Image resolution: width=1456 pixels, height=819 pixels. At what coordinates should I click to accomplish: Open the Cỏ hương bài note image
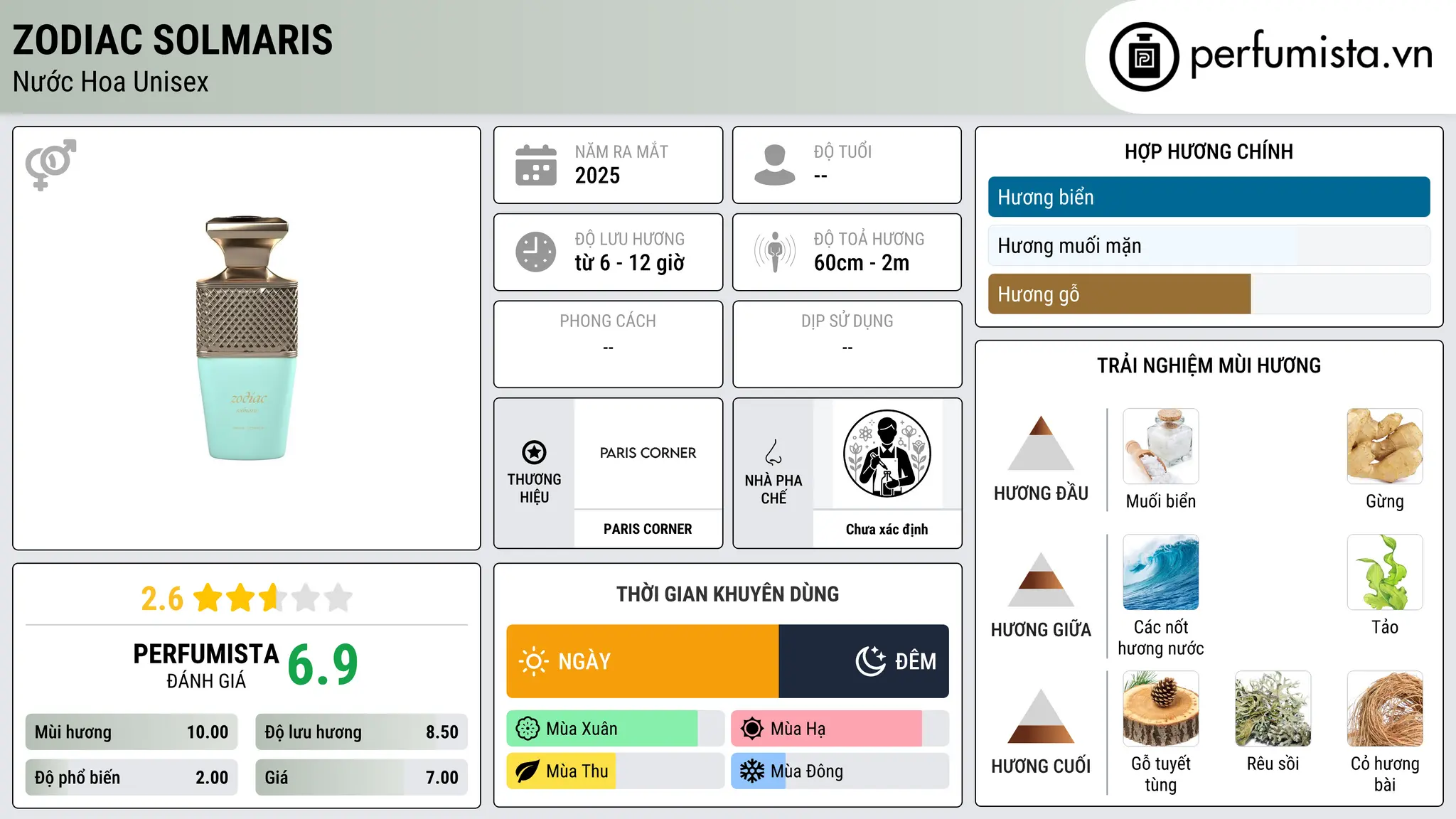(x=1385, y=709)
